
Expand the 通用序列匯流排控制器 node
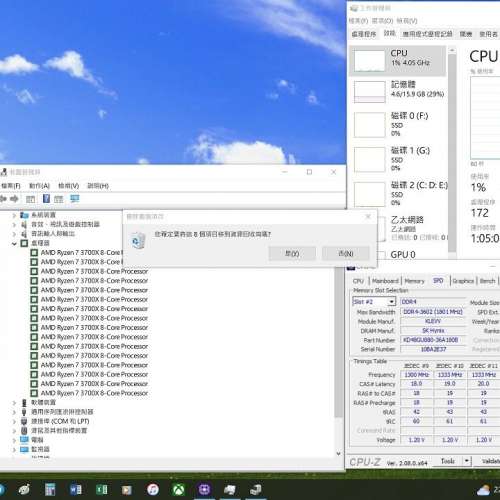14,412
